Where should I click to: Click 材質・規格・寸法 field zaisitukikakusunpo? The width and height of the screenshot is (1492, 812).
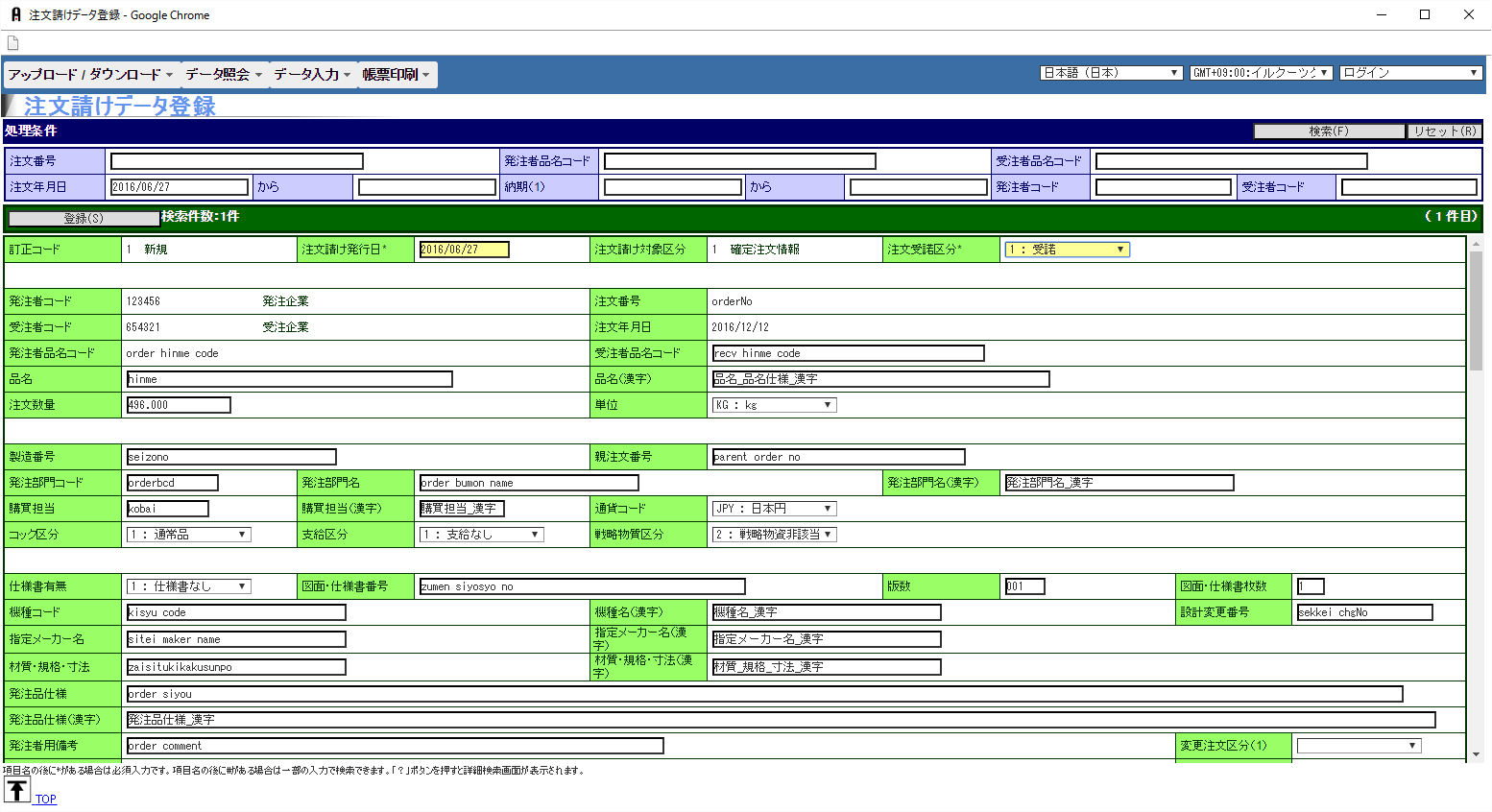236,667
